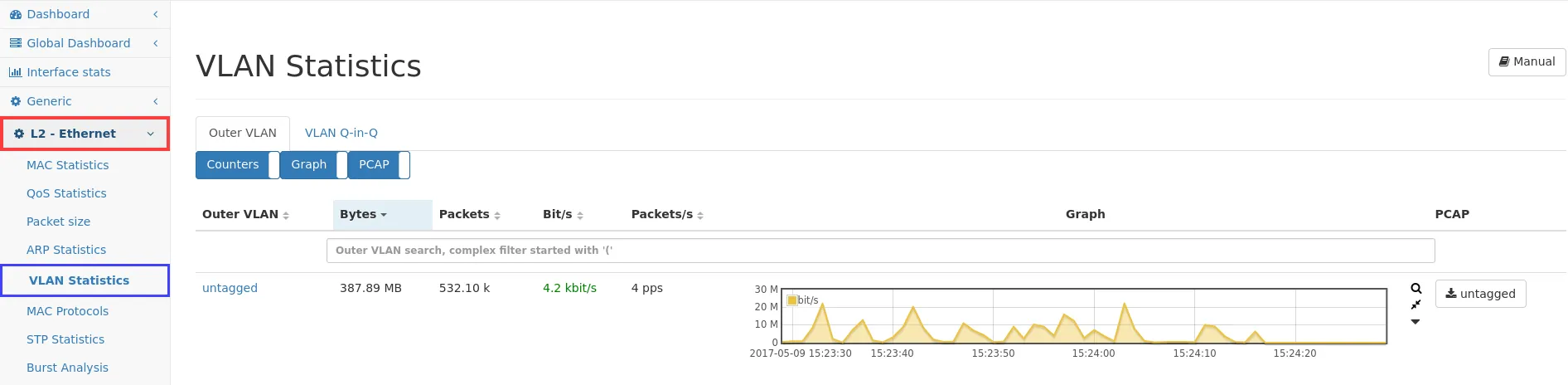
Task: Download the untagged PCAP file
Action: (x=1480, y=294)
